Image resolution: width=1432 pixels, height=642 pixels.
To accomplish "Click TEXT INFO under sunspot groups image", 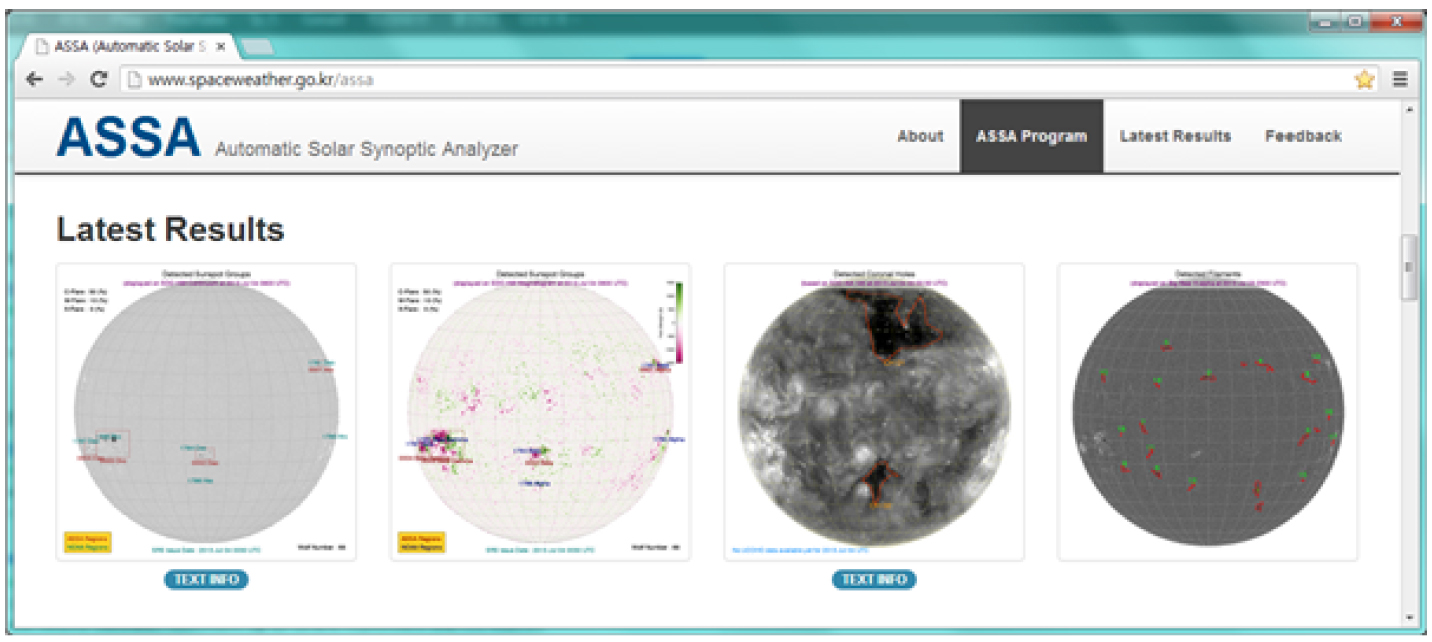I will (x=206, y=579).
